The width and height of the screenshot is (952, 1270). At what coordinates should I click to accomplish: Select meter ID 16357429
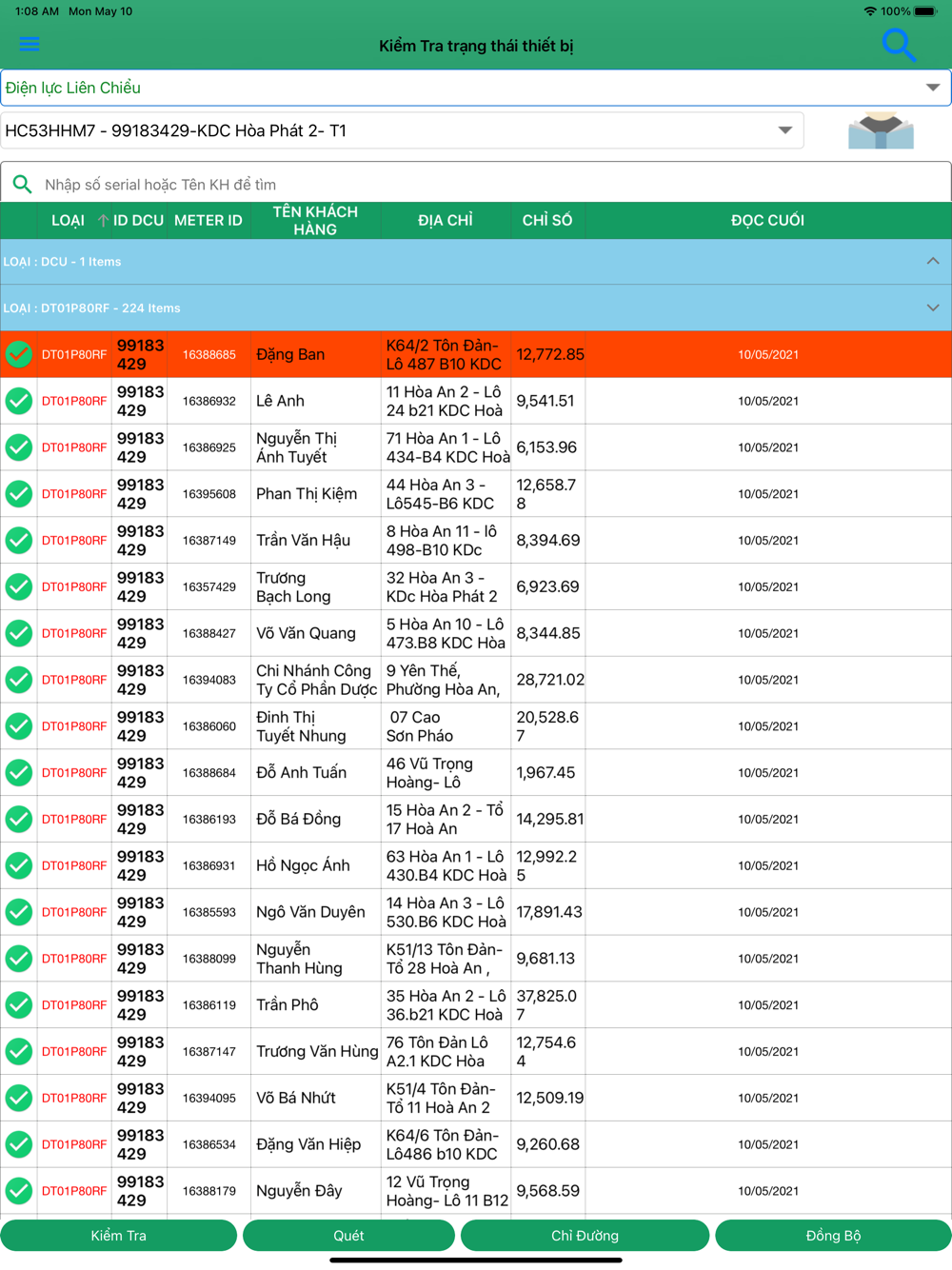tap(209, 586)
